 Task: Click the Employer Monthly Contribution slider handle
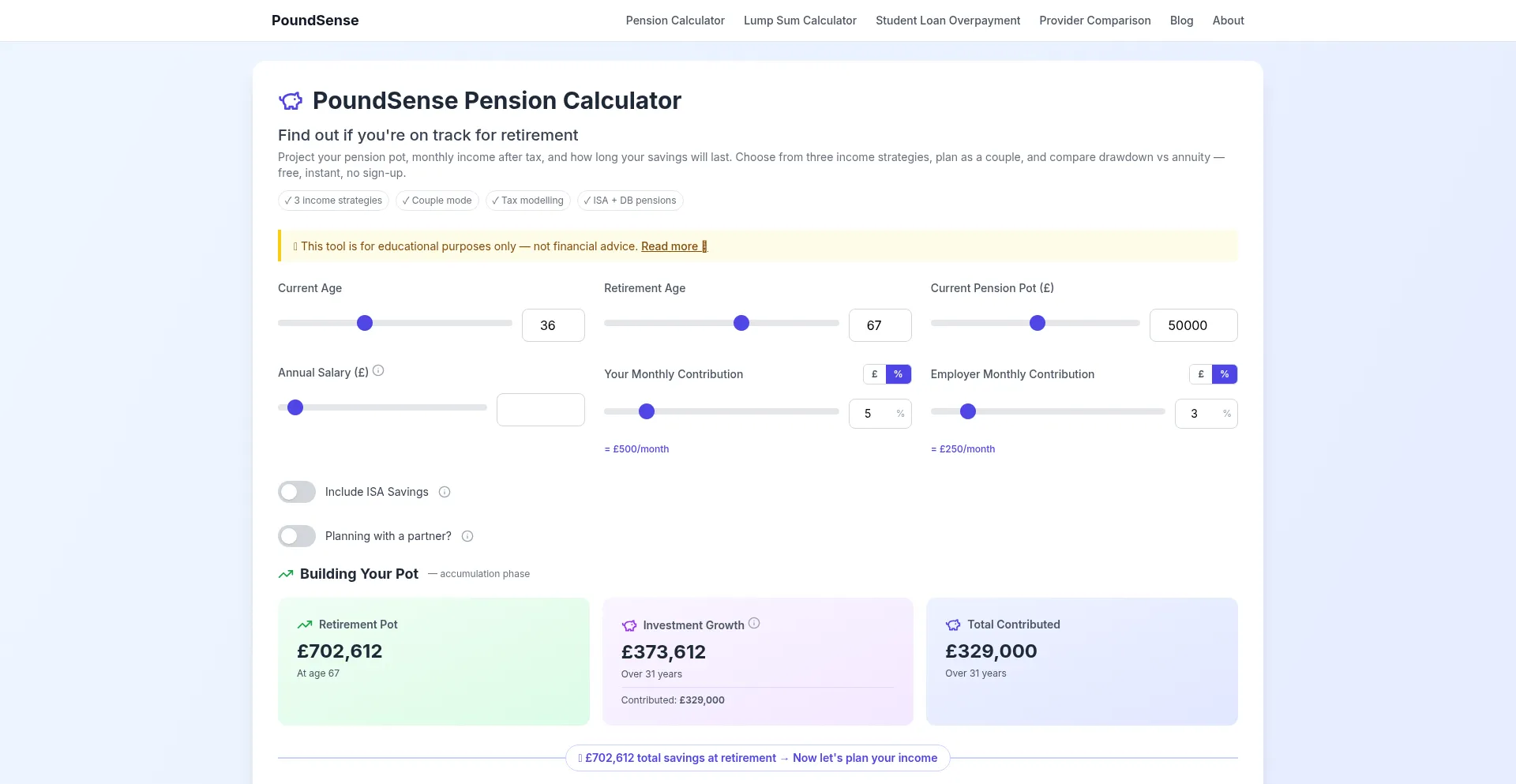pyautogui.click(x=968, y=411)
